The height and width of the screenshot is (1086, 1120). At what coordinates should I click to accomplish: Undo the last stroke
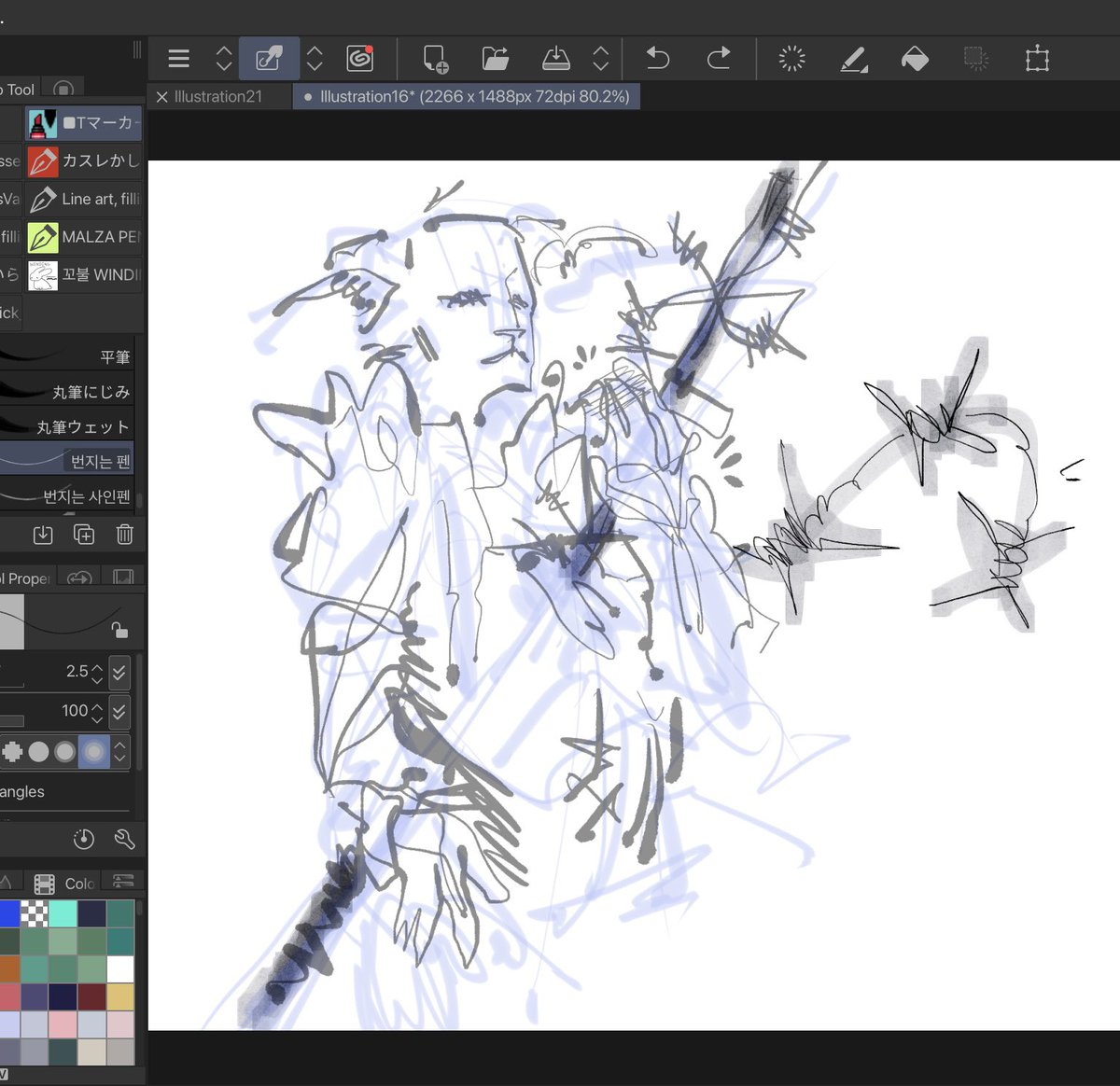tap(658, 59)
